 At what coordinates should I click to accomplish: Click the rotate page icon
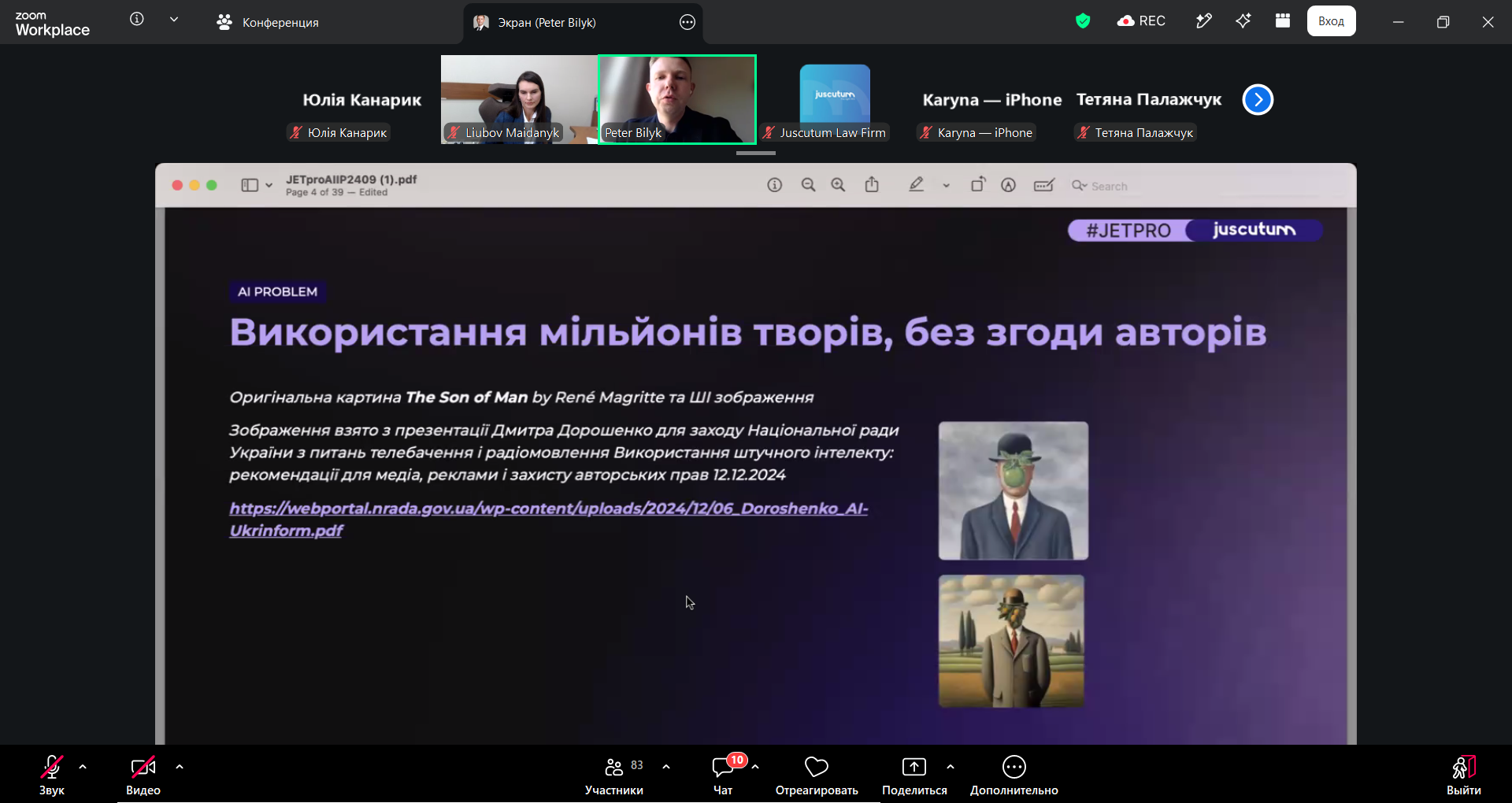[978, 185]
